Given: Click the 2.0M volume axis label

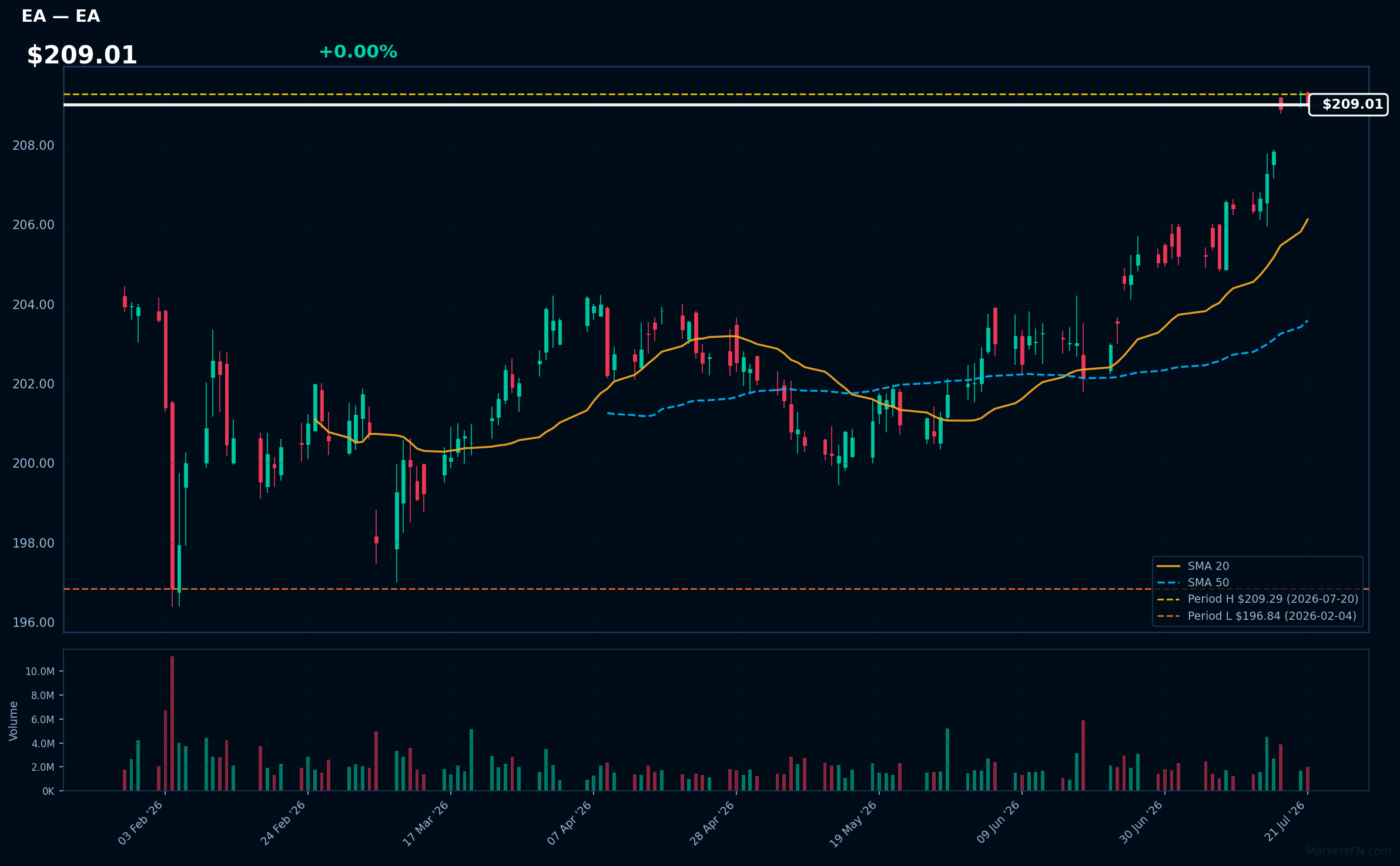Looking at the screenshot, I should coord(42,767).
